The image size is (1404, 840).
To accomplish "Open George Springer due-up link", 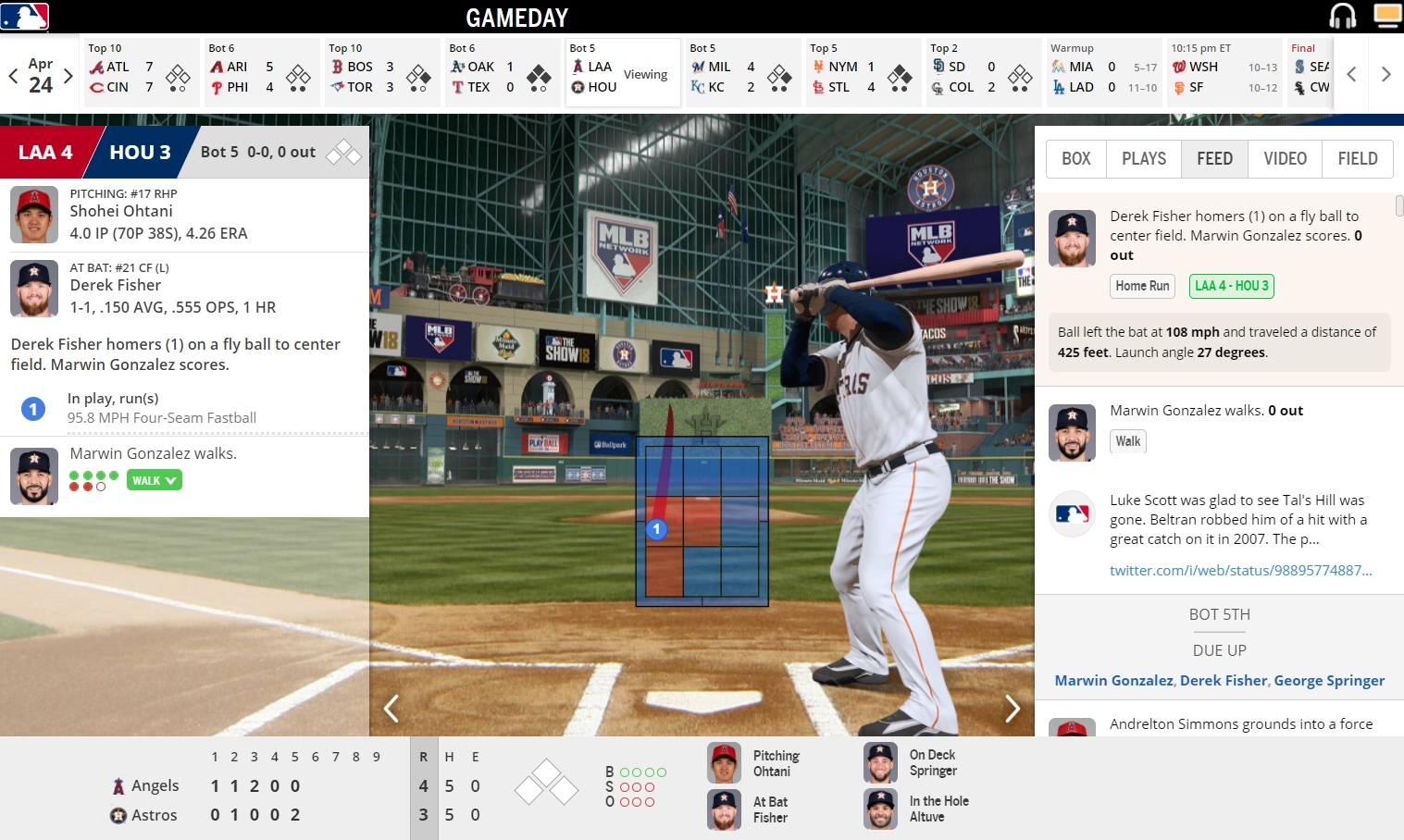I will click(1329, 680).
